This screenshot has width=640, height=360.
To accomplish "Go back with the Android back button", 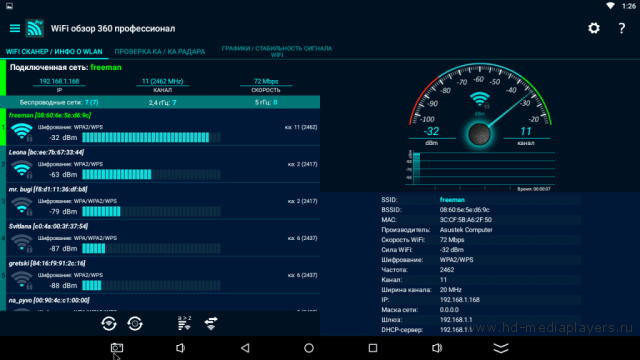I will [245, 348].
